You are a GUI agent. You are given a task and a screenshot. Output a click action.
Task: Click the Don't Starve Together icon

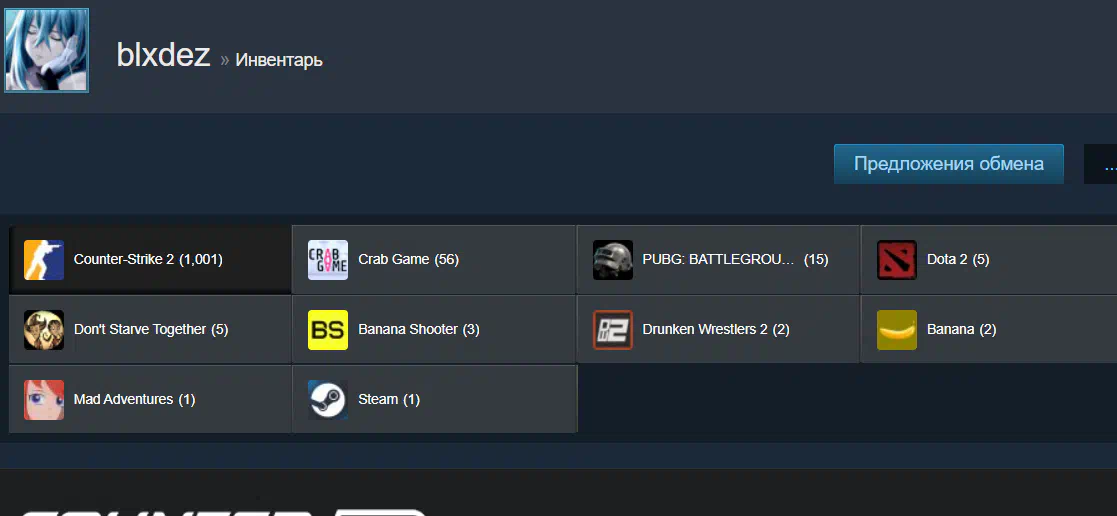coord(44,329)
